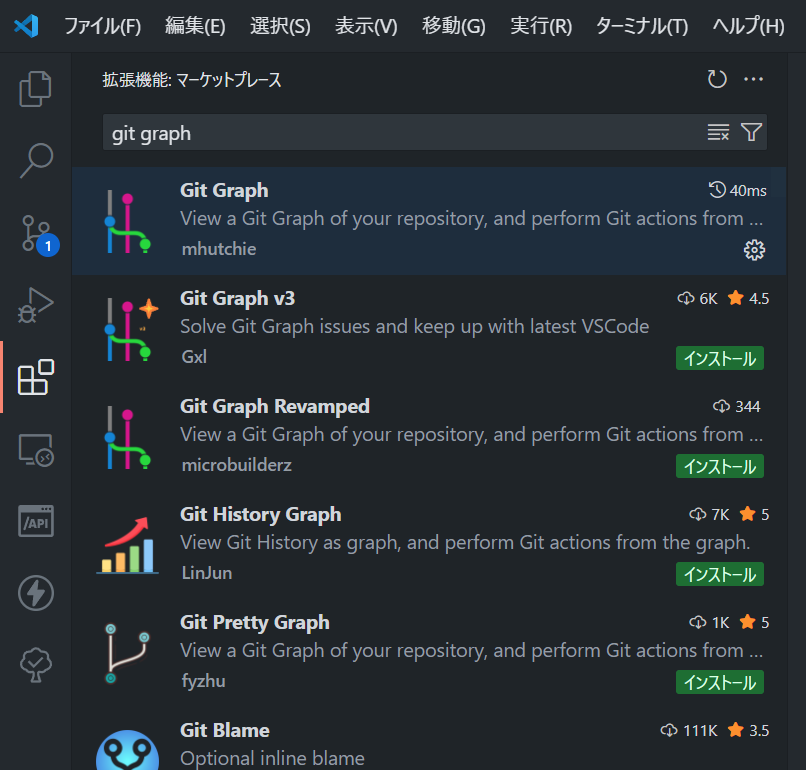Click the 拡張機能: マーケットプレース panel title

click(192, 80)
